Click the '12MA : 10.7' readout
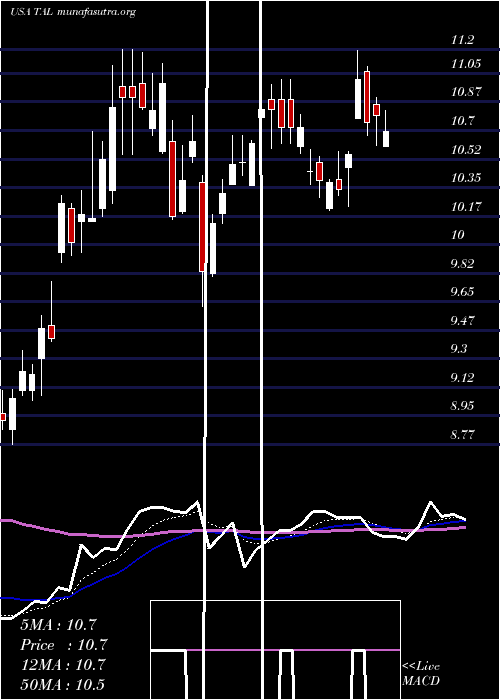This screenshot has height=700, width=500. point(63,665)
